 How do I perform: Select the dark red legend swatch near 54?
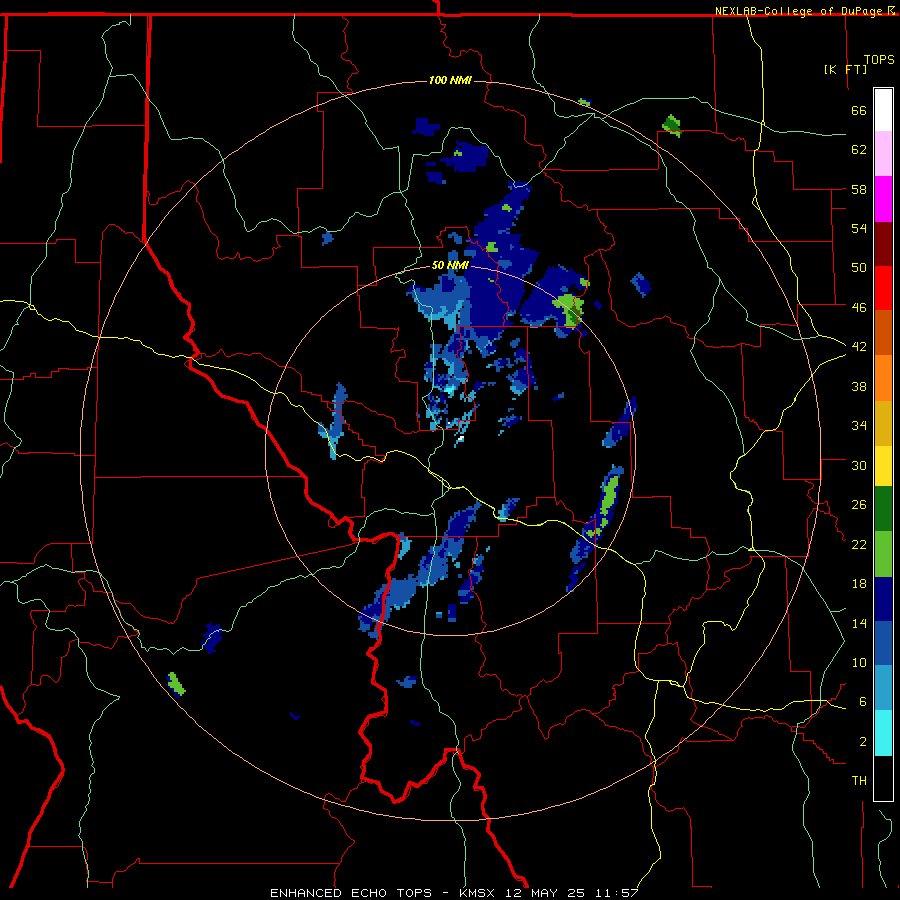(883, 244)
